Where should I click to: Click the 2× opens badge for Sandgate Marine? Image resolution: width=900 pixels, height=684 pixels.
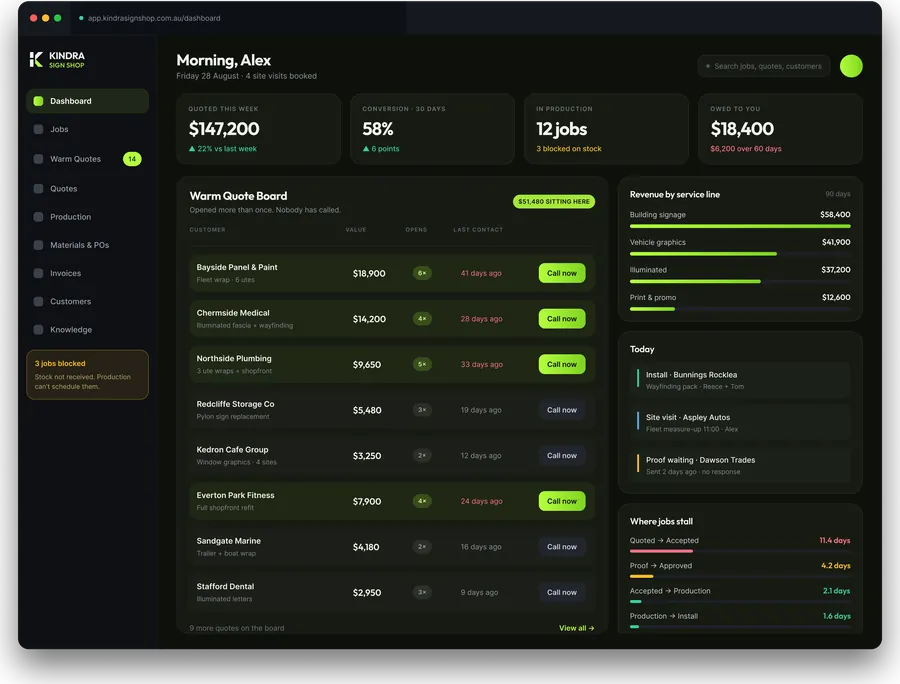(x=422, y=547)
